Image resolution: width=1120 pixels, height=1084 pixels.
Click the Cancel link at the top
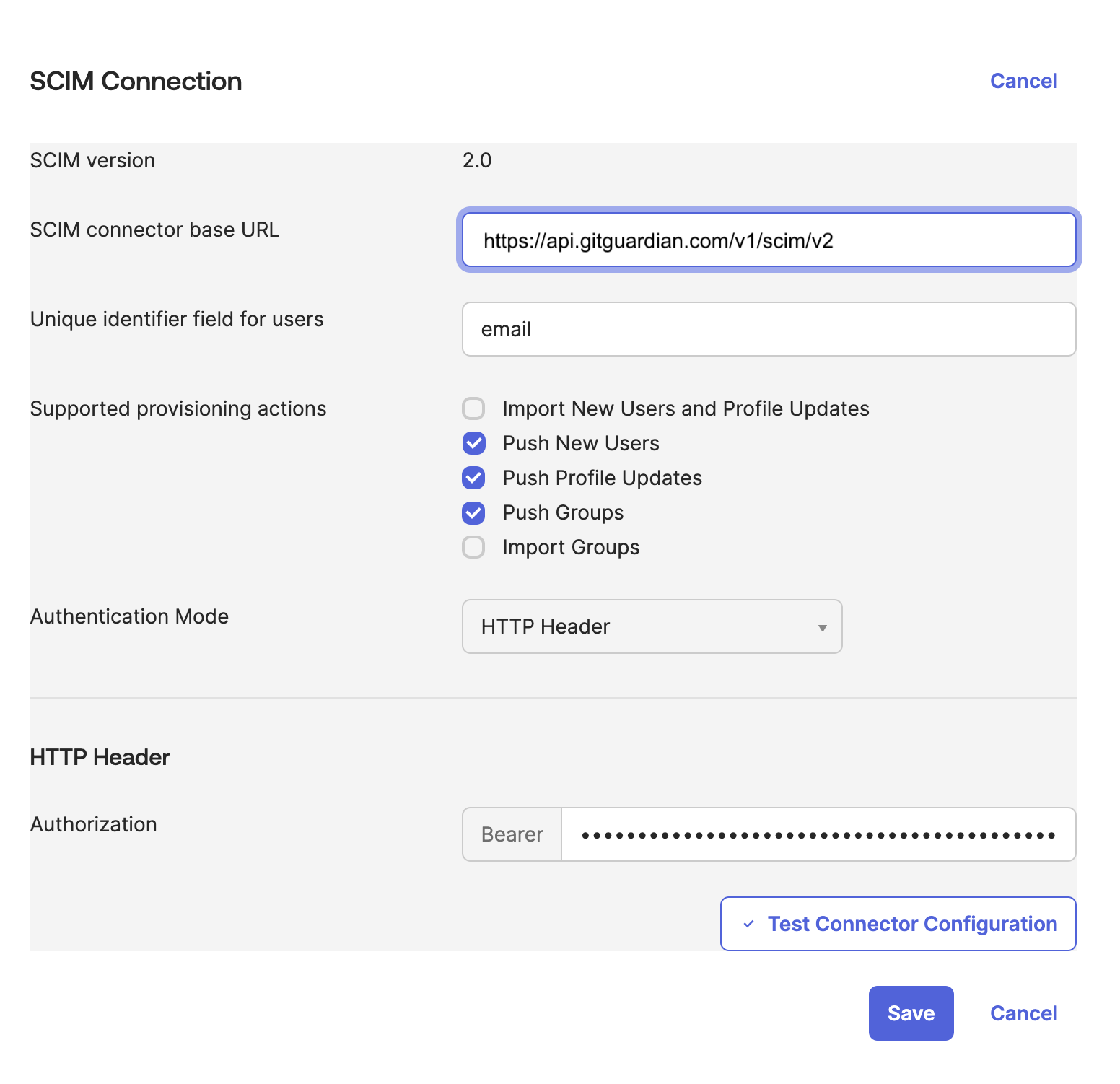pyautogui.click(x=1023, y=81)
